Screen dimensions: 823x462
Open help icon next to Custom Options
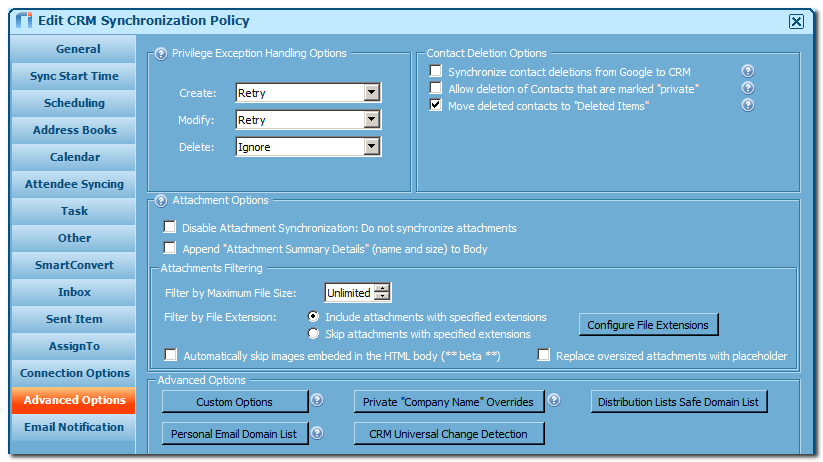point(317,400)
